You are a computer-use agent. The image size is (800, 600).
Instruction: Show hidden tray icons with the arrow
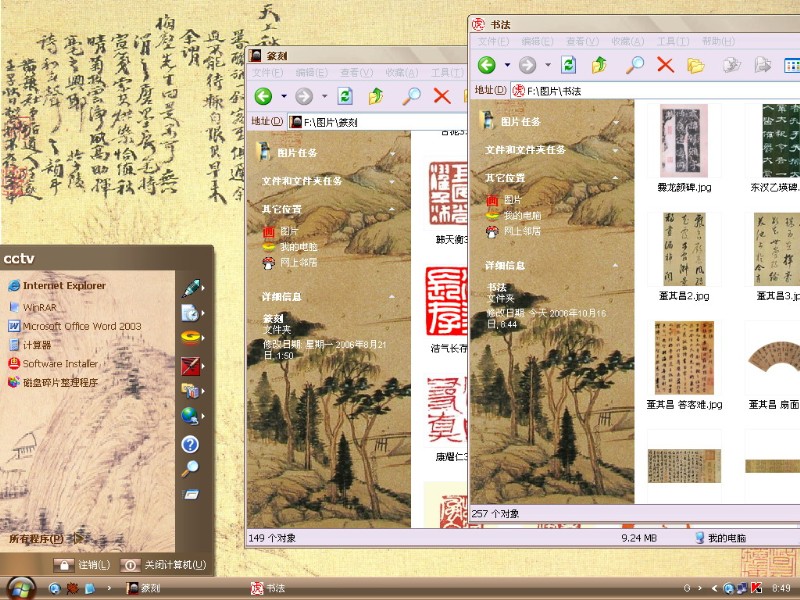(x=714, y=588)
